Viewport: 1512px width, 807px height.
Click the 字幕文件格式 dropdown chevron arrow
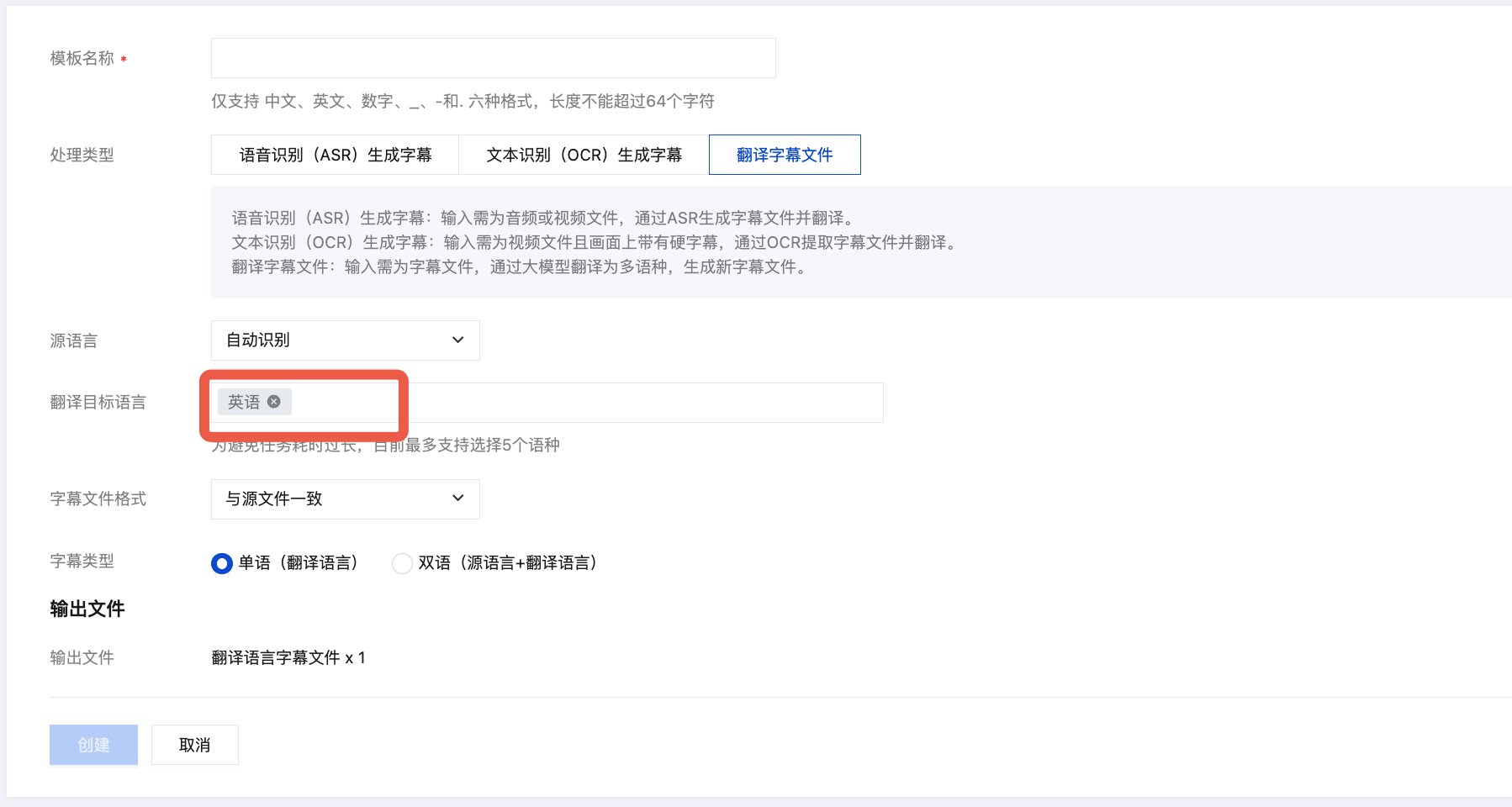(458, 498)
